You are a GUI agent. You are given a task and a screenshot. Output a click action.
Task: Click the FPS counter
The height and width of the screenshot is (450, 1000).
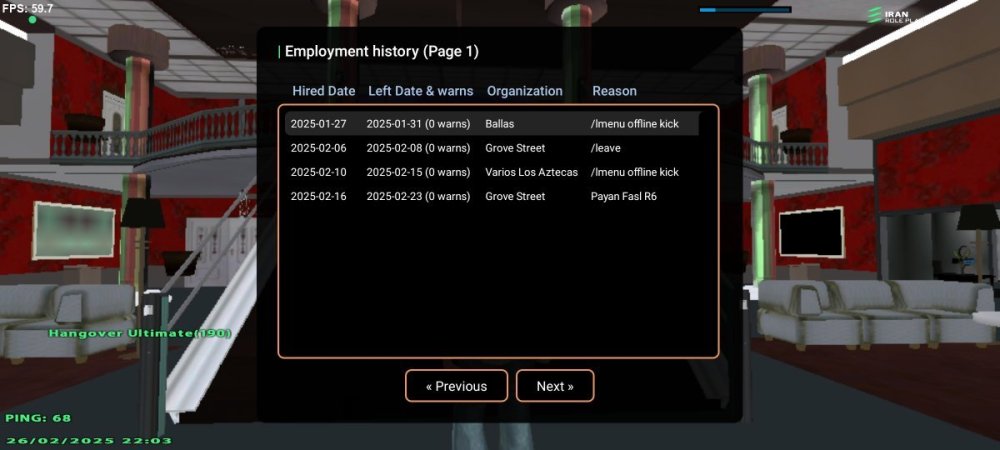tap(28, 8)
